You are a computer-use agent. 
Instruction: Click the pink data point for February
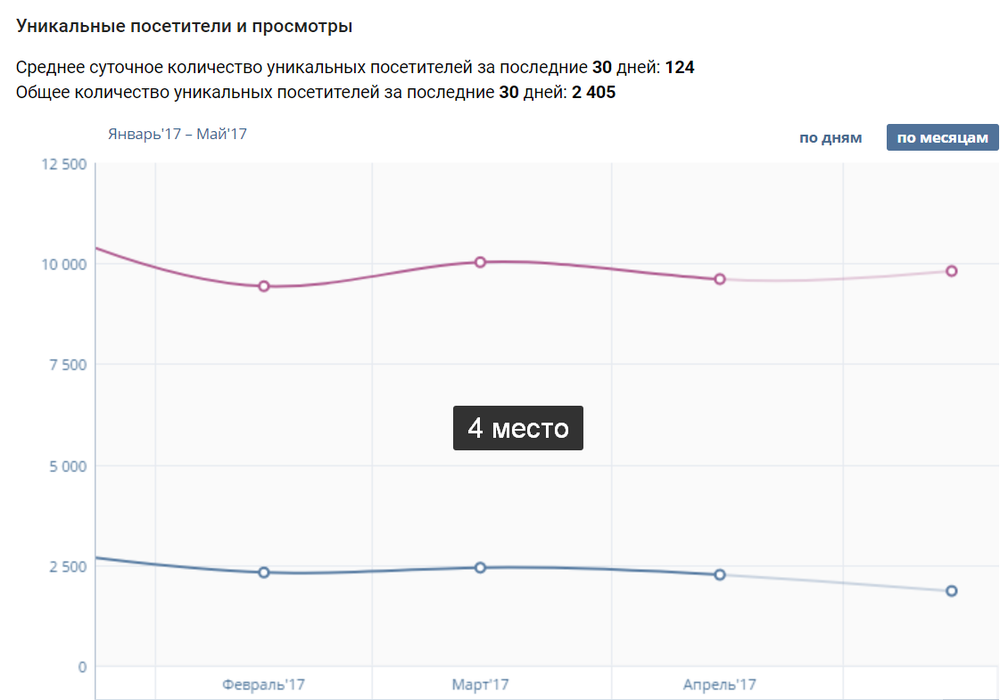tap(264, 286)
